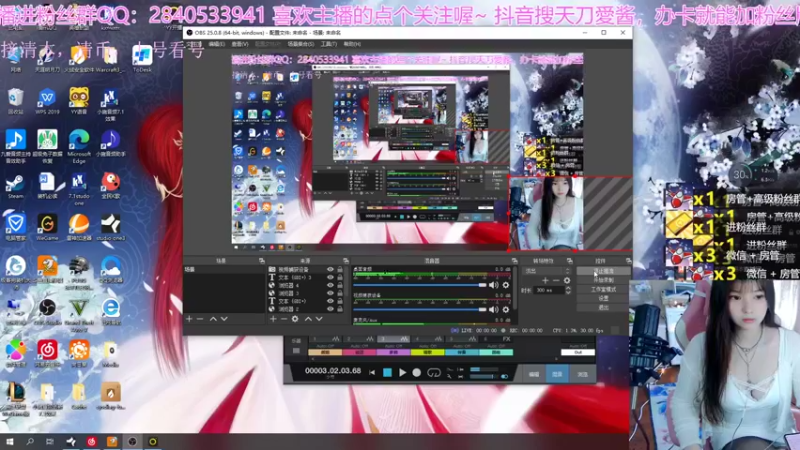Open the scene transition type dropdown
The height and width of the screenshot is (450, 800).
point(547,271)
